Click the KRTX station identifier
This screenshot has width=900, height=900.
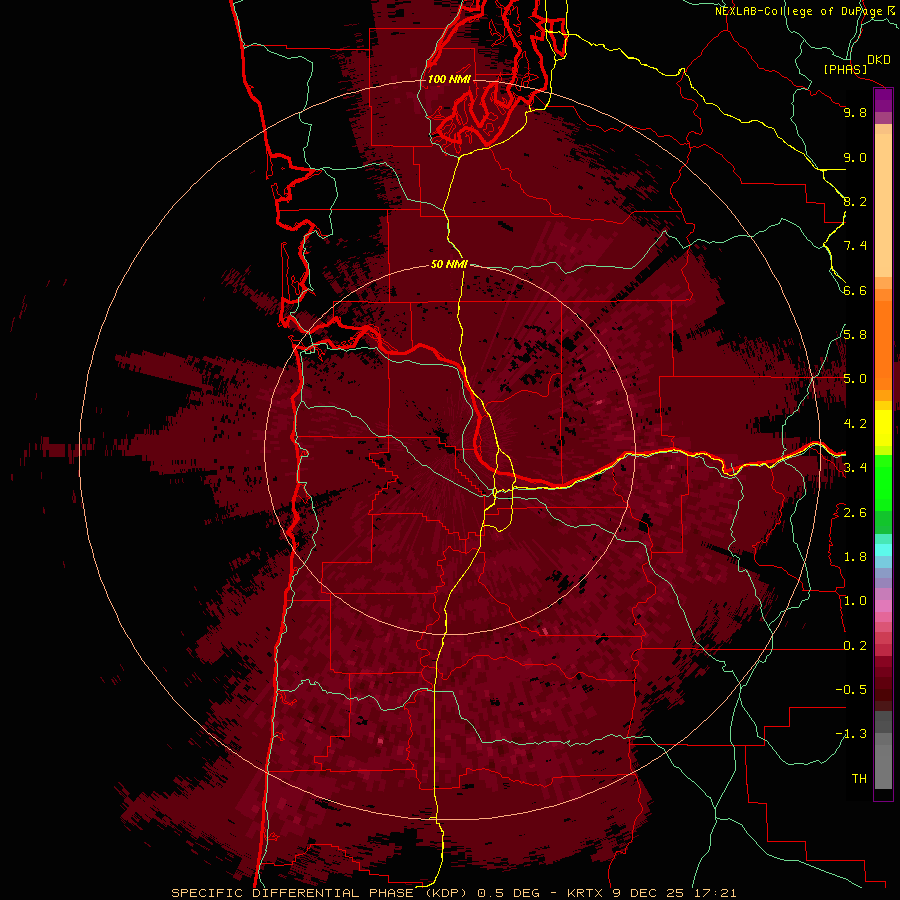click(585, 893)
